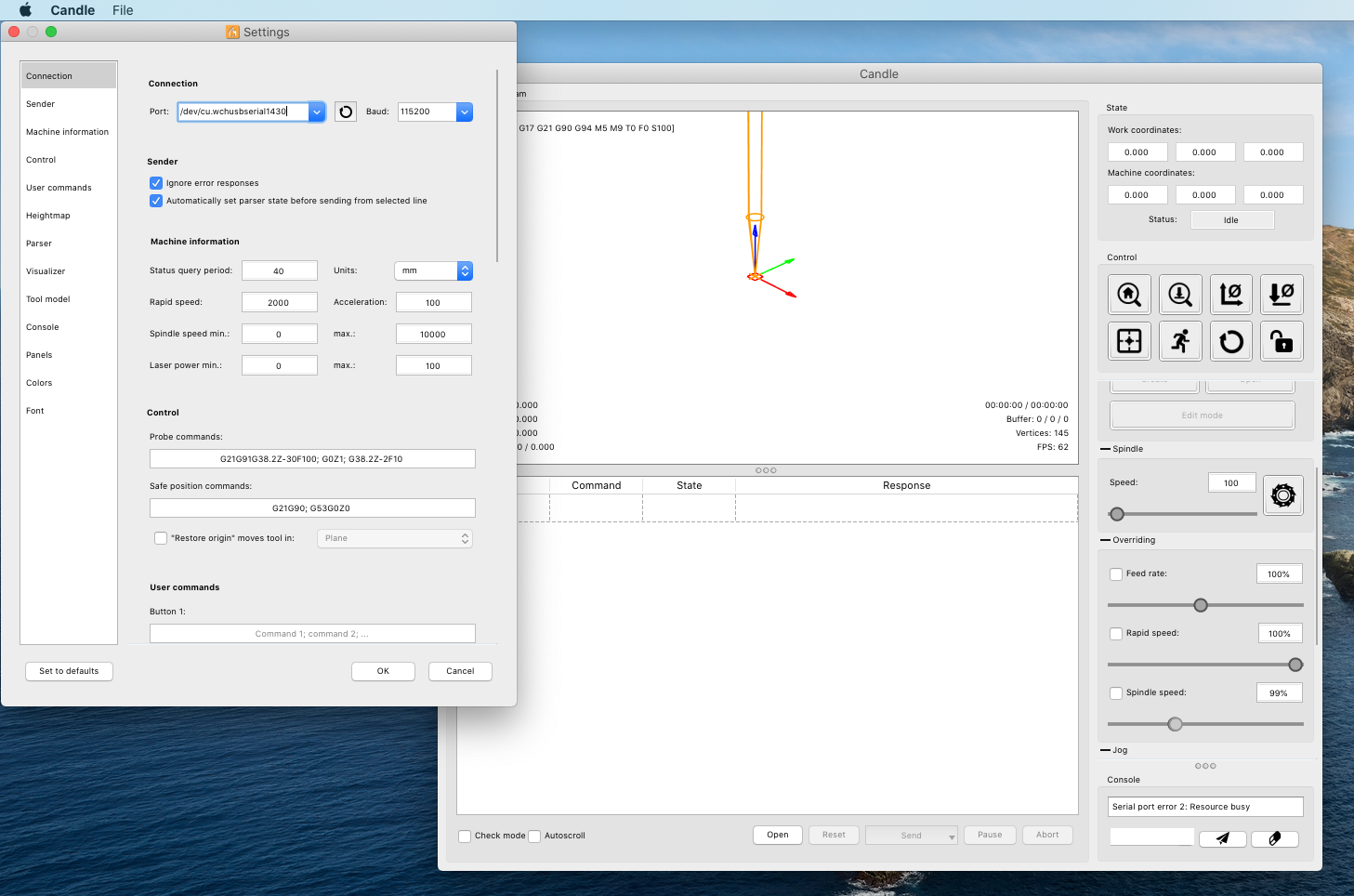Click the Restore origin icon in Control panel
Image resolution: width=1354 pixels, height=896 pixels.
coord(1129,341)
